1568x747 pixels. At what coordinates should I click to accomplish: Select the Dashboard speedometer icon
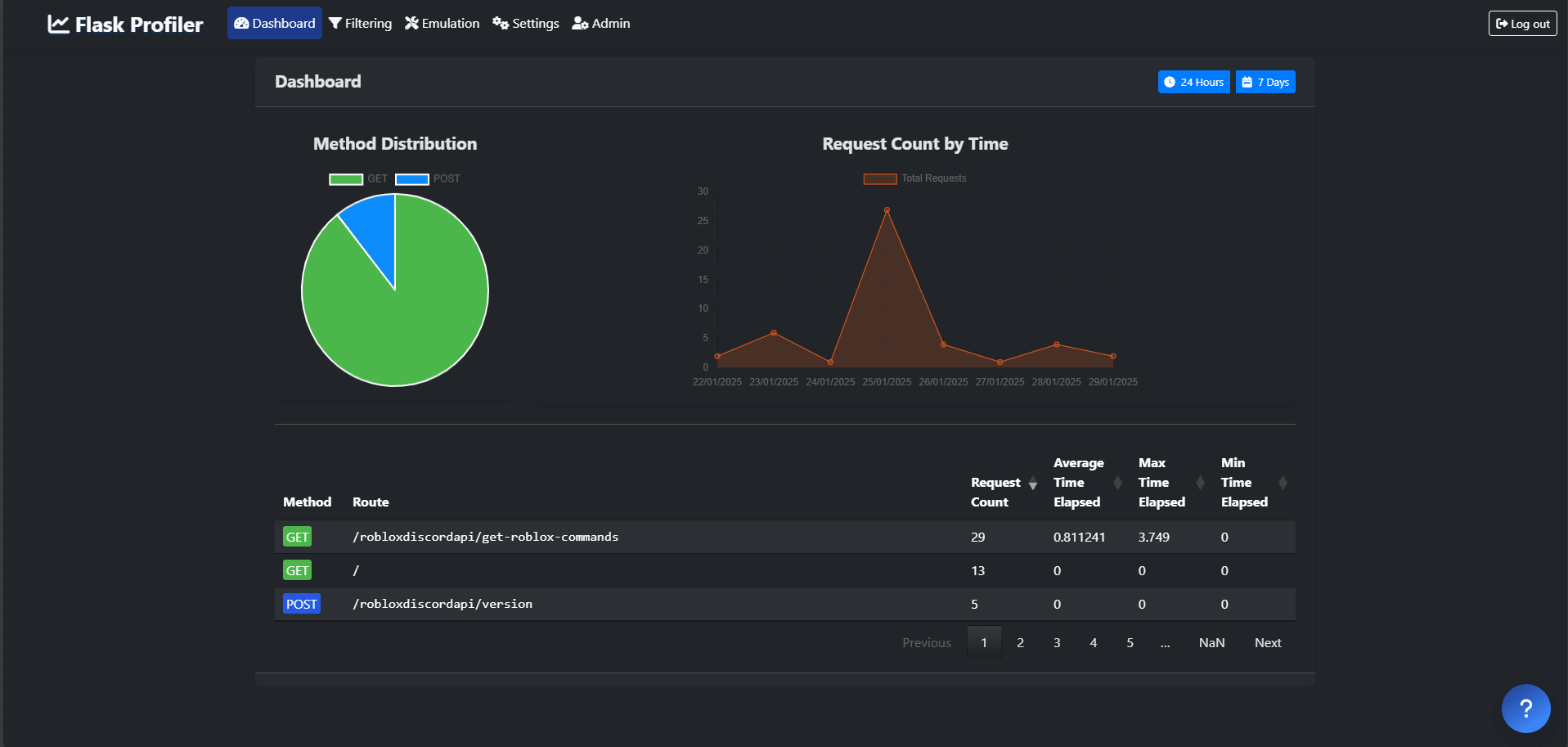coord(240,23)
